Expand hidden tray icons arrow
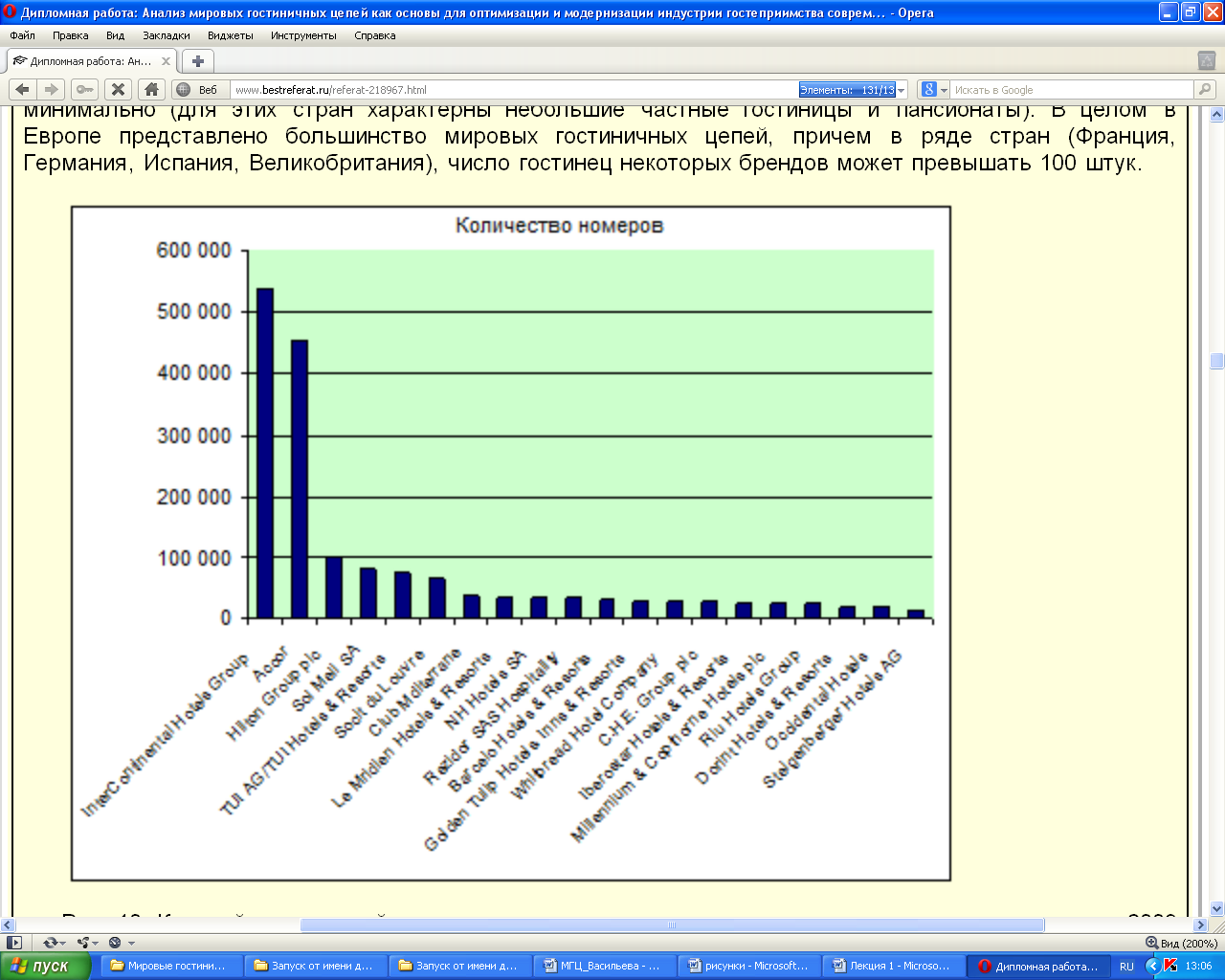1225x980 pixels. coord(1153,966)
